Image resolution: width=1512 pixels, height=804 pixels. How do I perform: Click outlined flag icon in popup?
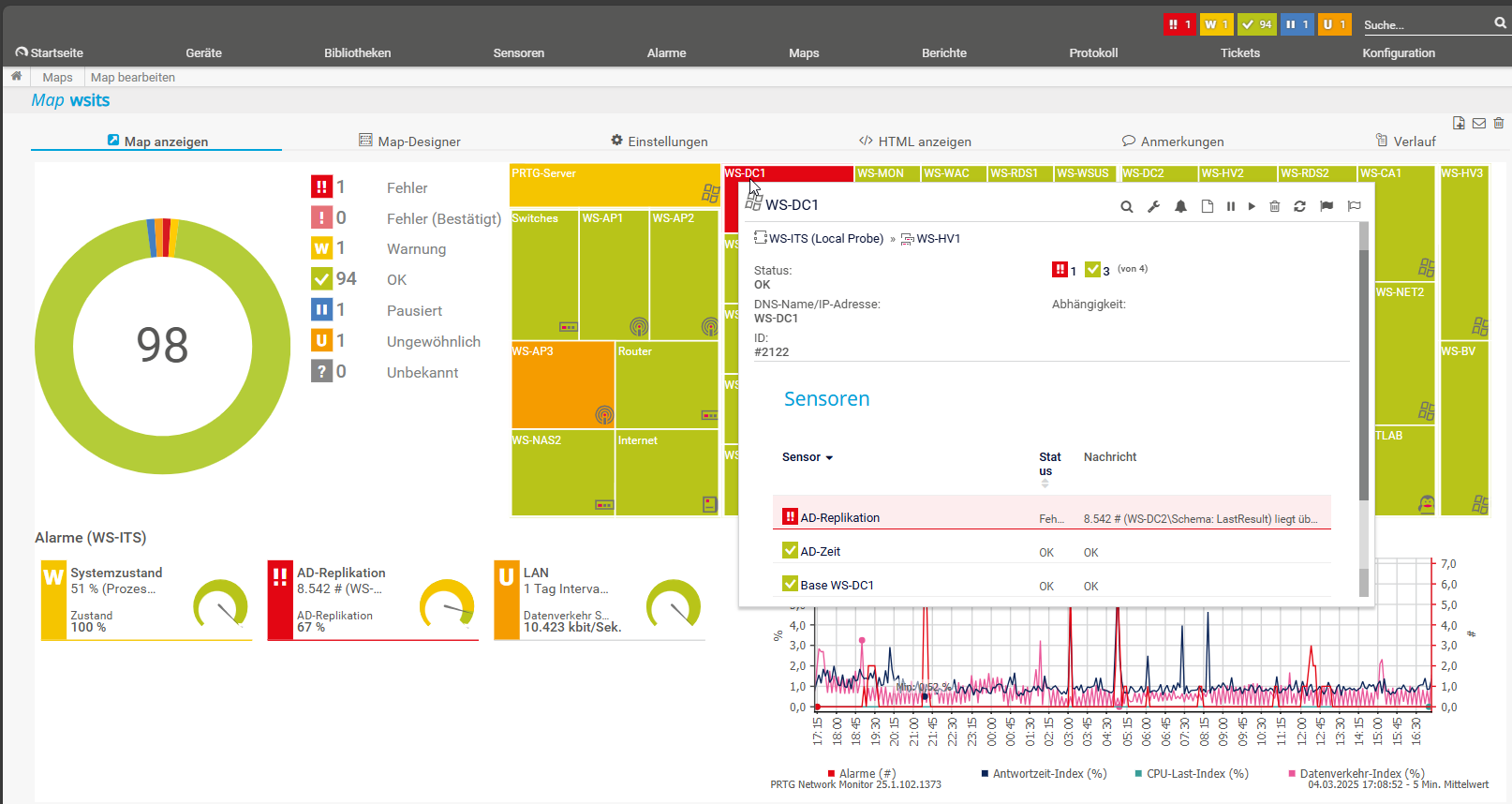coord(1354,206)
